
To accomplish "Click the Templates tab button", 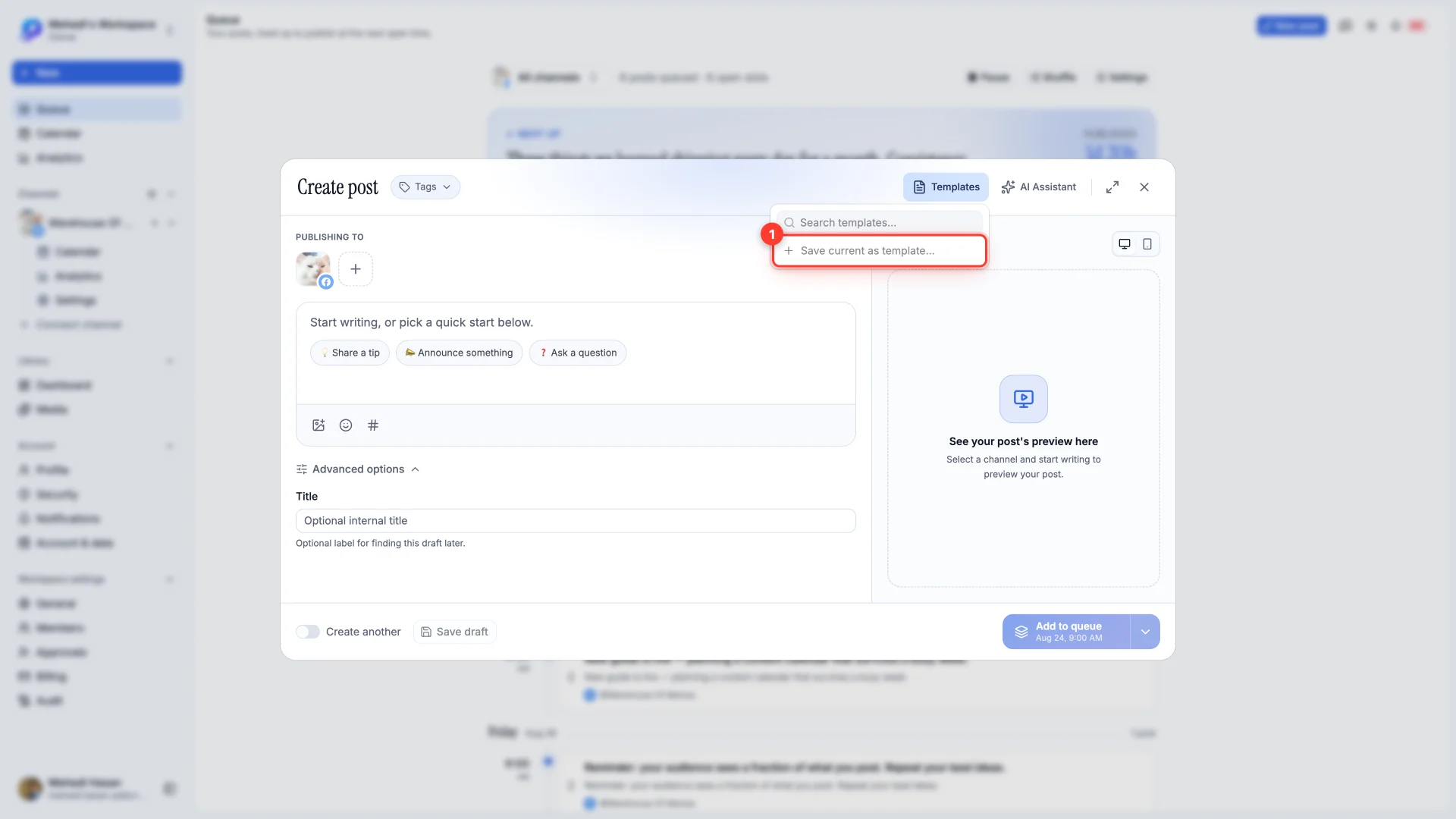I will coord(946,187).
